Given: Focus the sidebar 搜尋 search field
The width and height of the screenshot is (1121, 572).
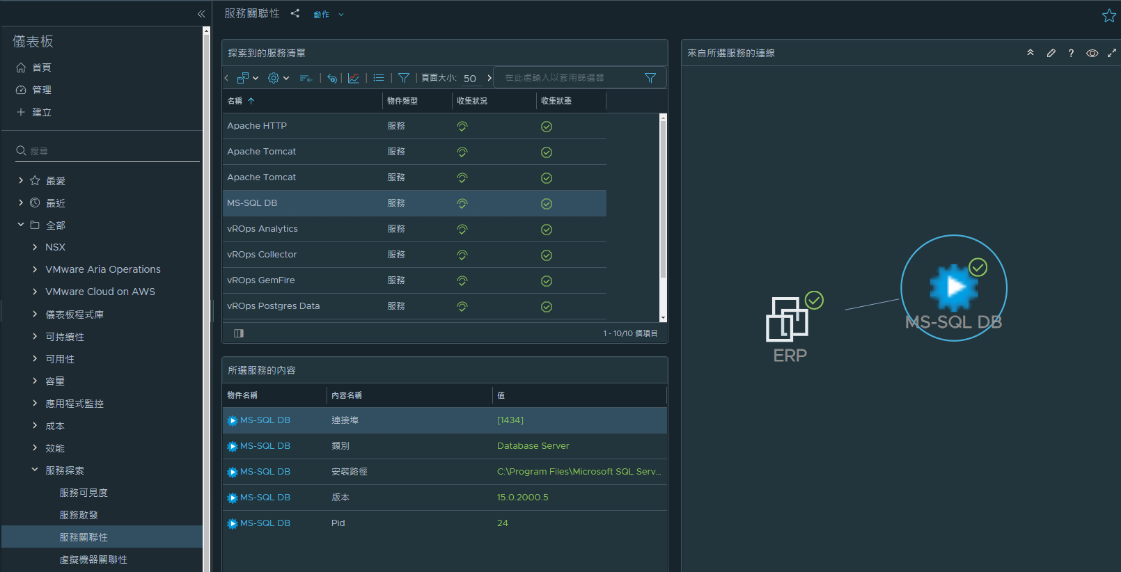Looking at the screenshot, I should [107, 152].
